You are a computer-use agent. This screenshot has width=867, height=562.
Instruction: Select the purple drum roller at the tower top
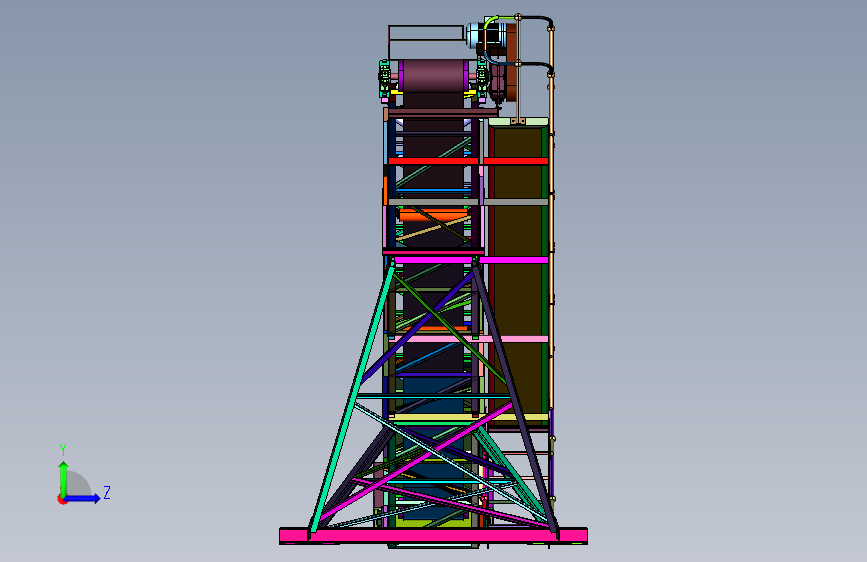pos(434,76)
